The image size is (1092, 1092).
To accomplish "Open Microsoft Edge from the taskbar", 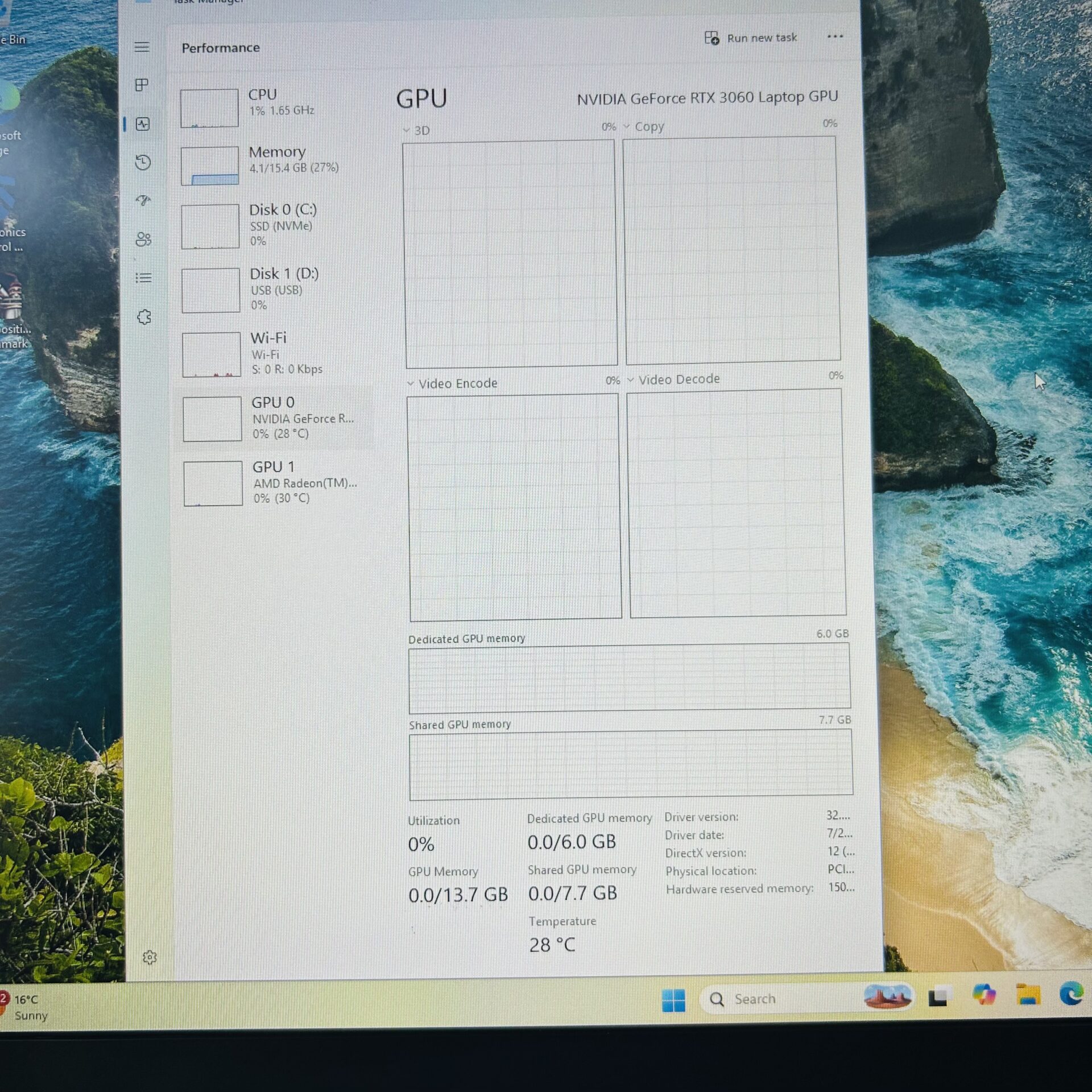I will click(x=1072, y=994).
